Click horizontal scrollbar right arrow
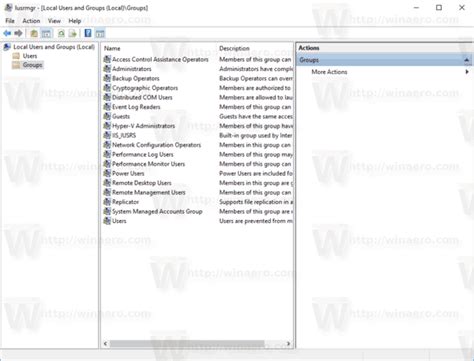The image size is (474, 361). tap(289, 344)
